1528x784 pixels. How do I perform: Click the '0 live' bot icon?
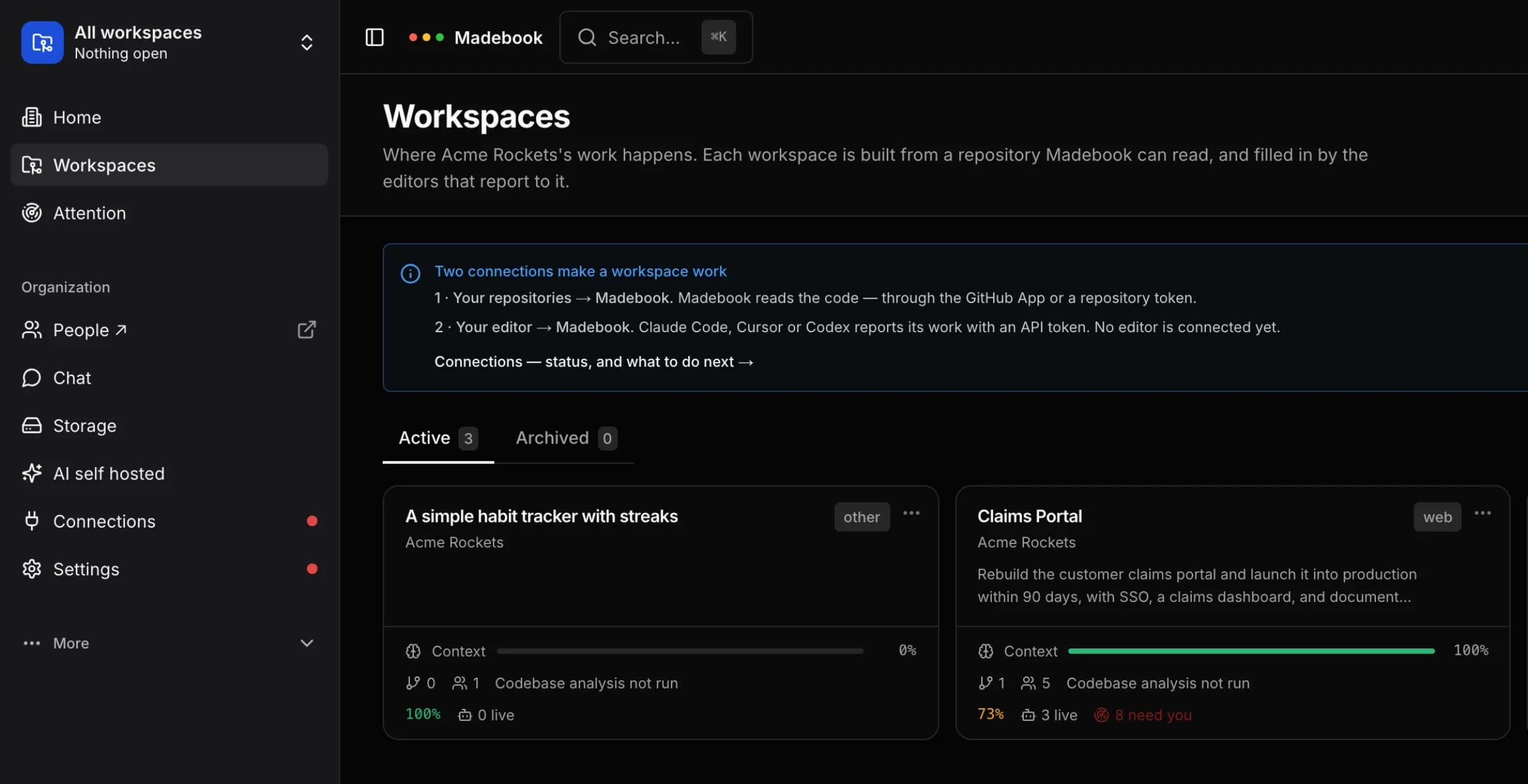coord(465,715)
